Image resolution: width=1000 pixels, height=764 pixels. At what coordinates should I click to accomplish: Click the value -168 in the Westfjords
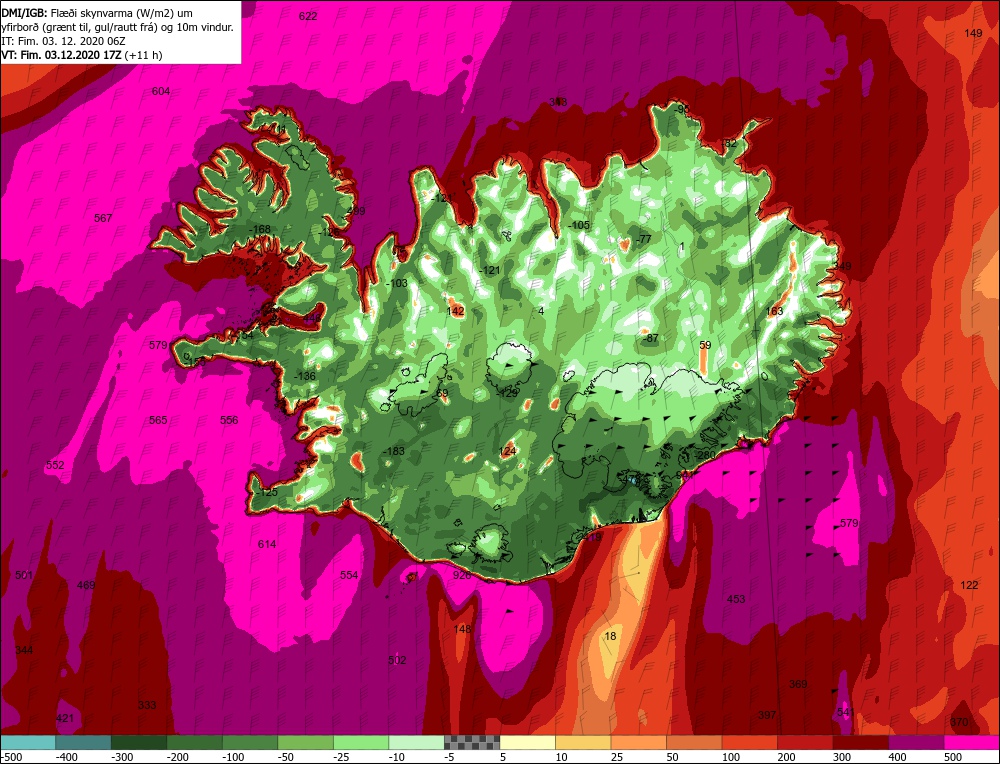[259, 229]
